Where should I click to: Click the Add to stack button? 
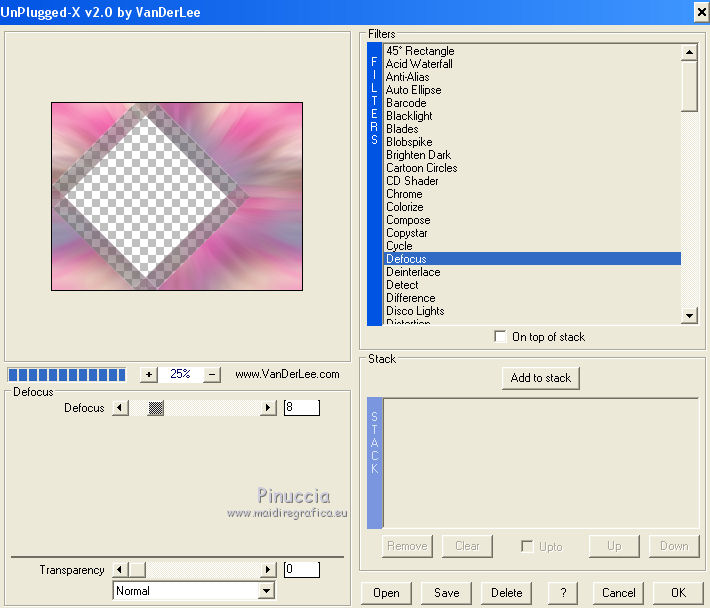[541, 378]
